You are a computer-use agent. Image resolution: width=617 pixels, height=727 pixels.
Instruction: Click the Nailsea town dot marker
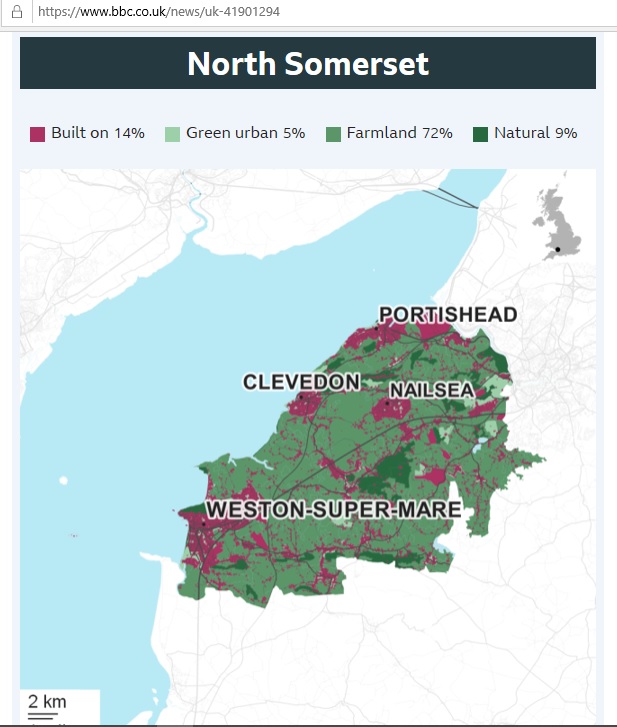(386, 403)
